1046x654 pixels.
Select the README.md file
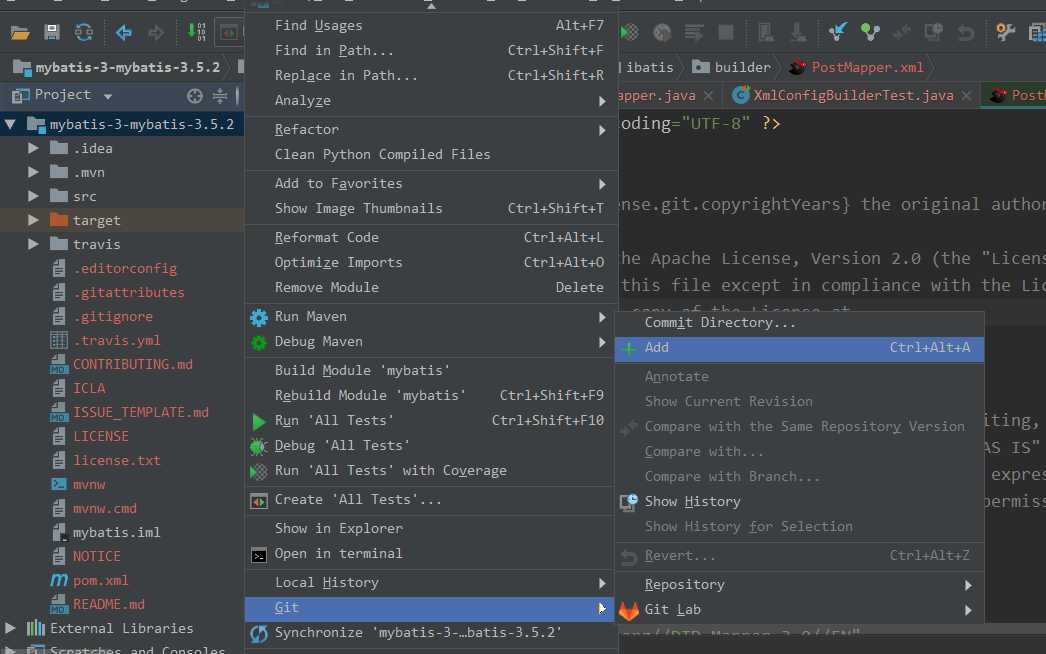pos(109,604)
